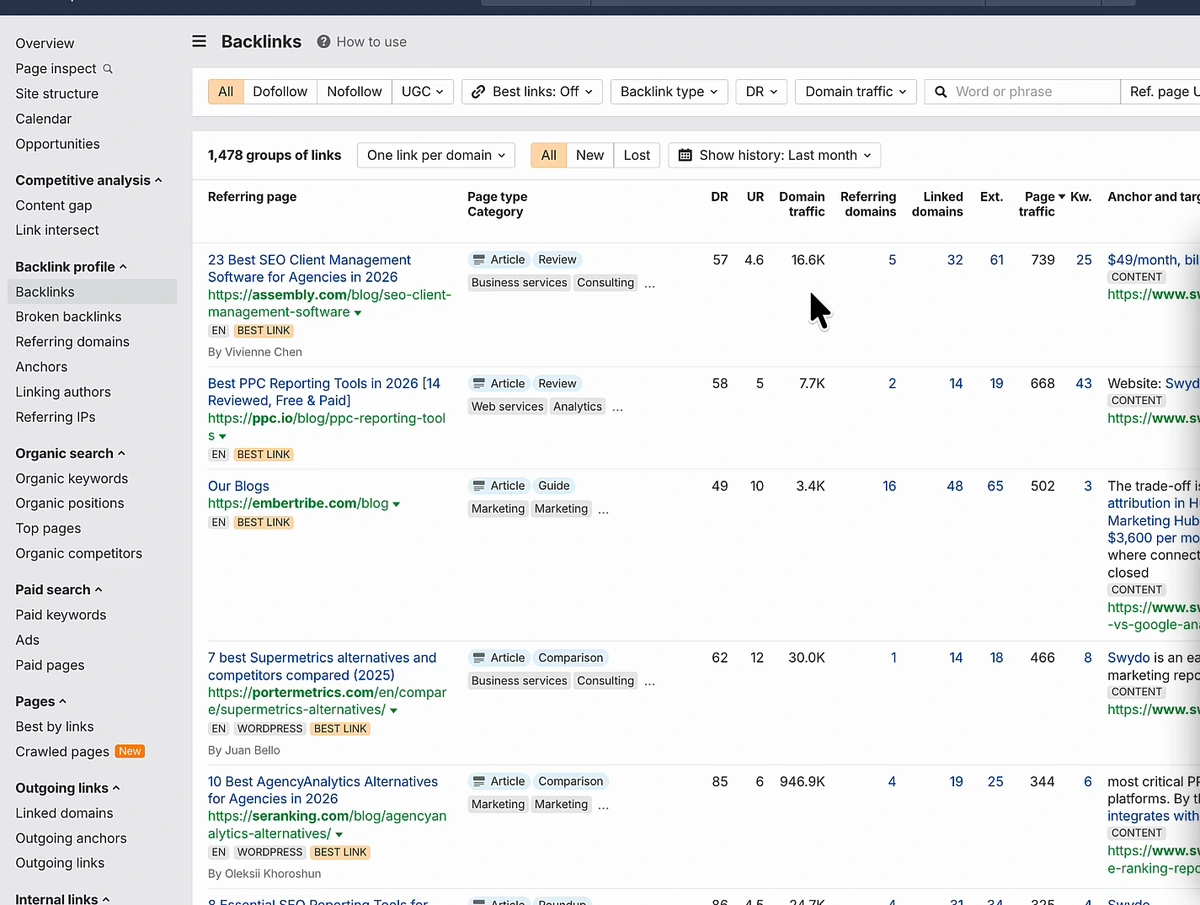The width and height of the screenshot is (1200, 905).
Task: Sort by the Referring domains column header
Action: pyautogui.click(x=868, y=204)
